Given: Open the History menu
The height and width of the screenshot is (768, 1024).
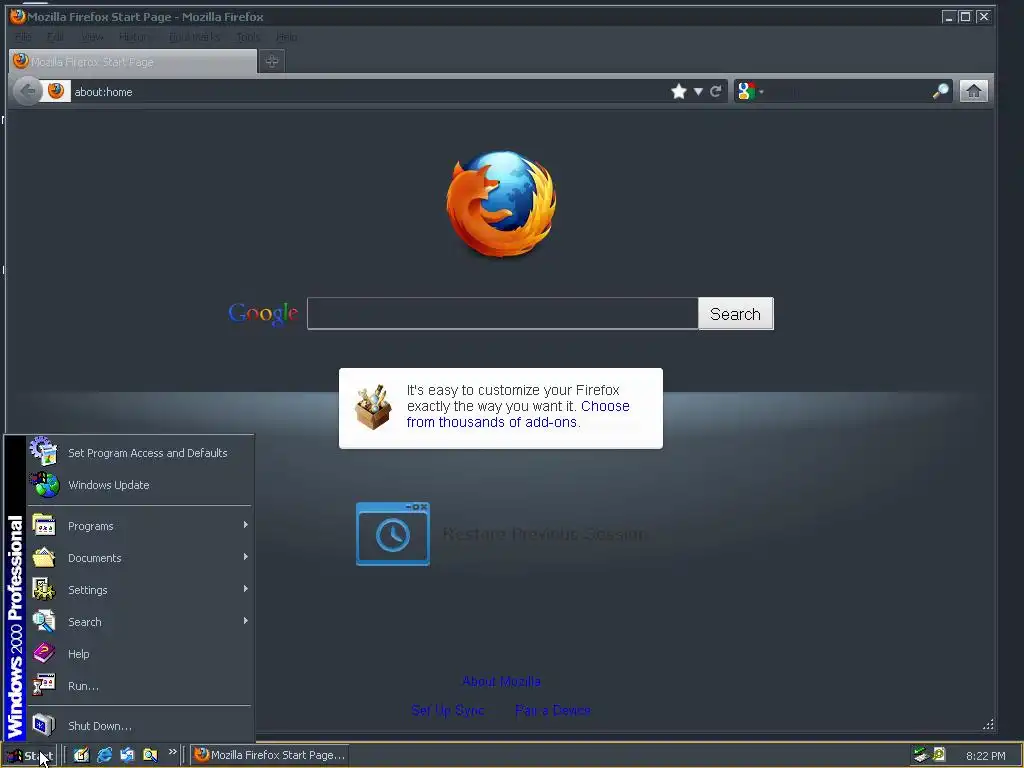Looking at the screenshot, I should (x=134, y=37).
